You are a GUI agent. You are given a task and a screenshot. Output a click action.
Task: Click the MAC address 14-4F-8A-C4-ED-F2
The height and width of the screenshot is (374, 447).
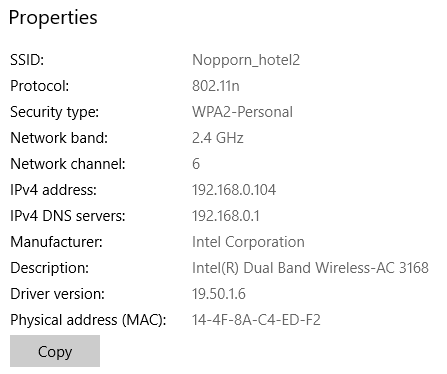pos(256,320)
